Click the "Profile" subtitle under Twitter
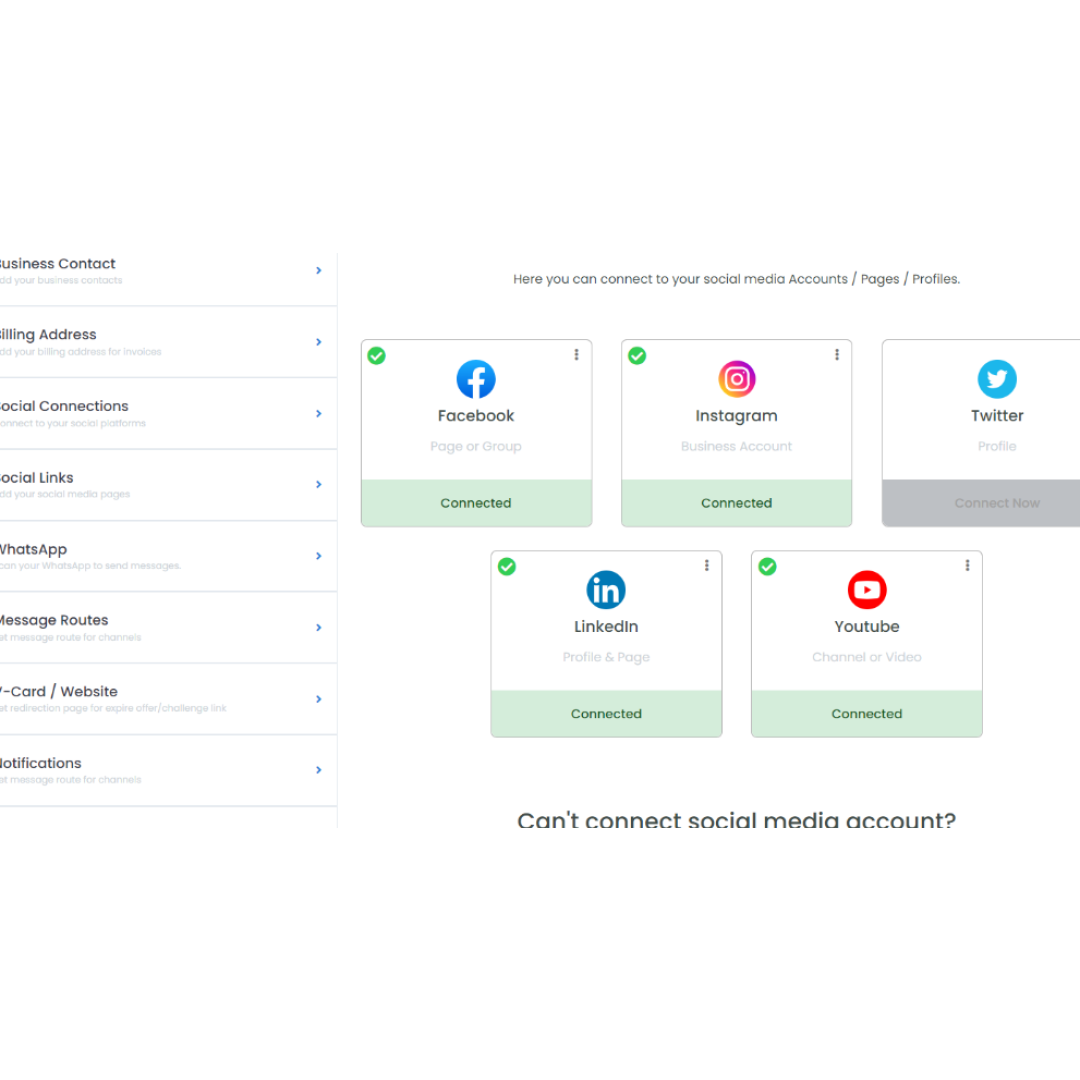The width and height of the screenshot is (1080, 1080). click(x=997, y=446)
